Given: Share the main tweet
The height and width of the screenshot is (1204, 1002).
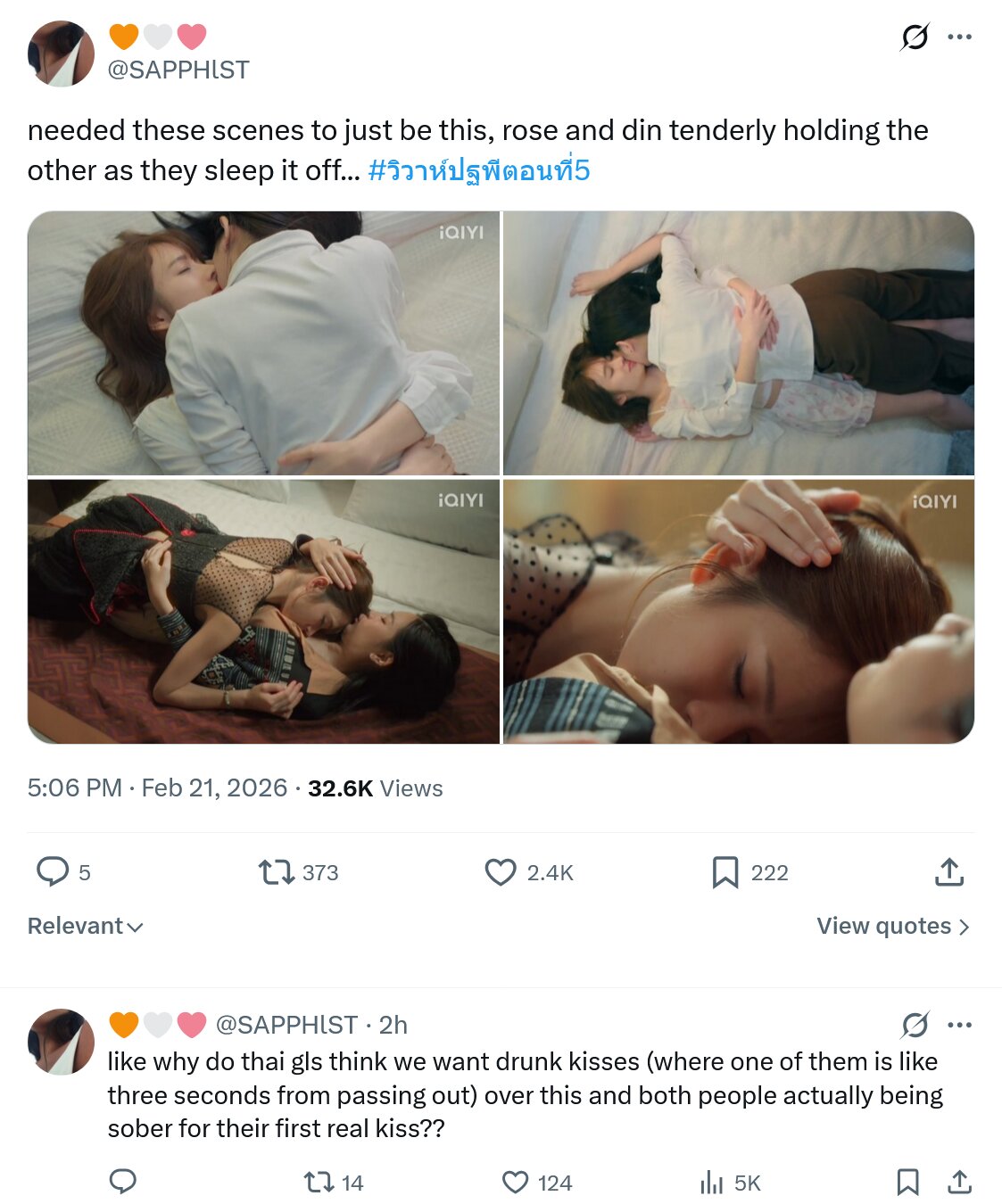Looking at the screenshot, I should (x=949, y=871).
